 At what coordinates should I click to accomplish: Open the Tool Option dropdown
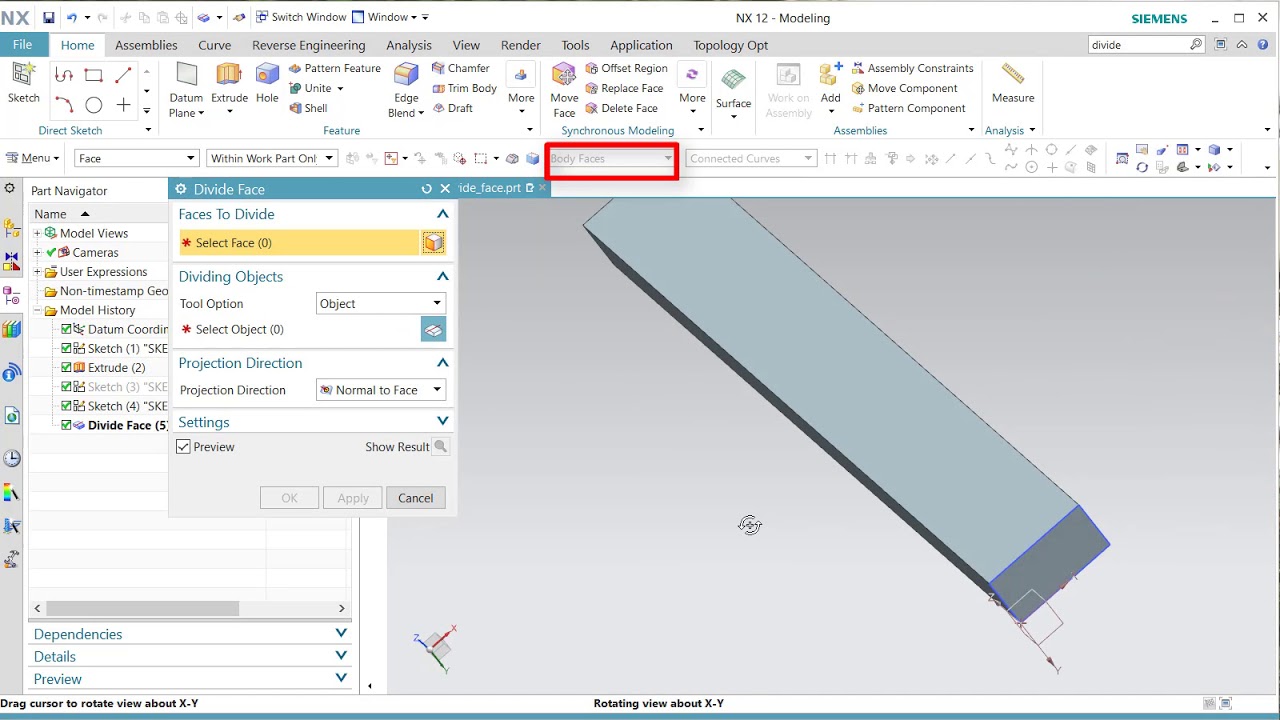[381, 304]
